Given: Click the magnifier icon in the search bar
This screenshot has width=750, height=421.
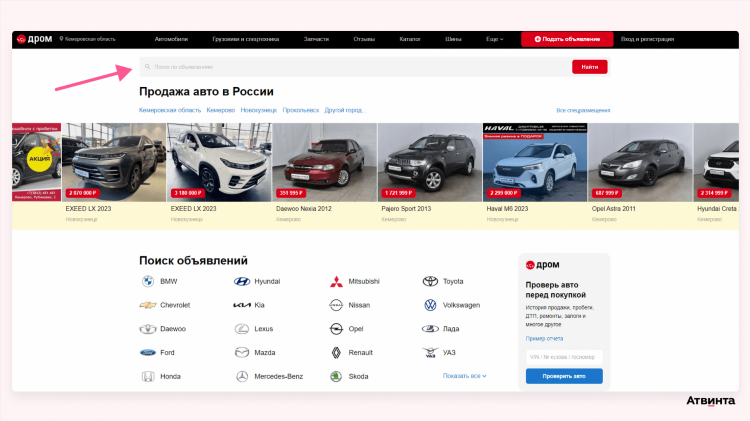Looking at the screenshot, I should click(x=147, y=67).
